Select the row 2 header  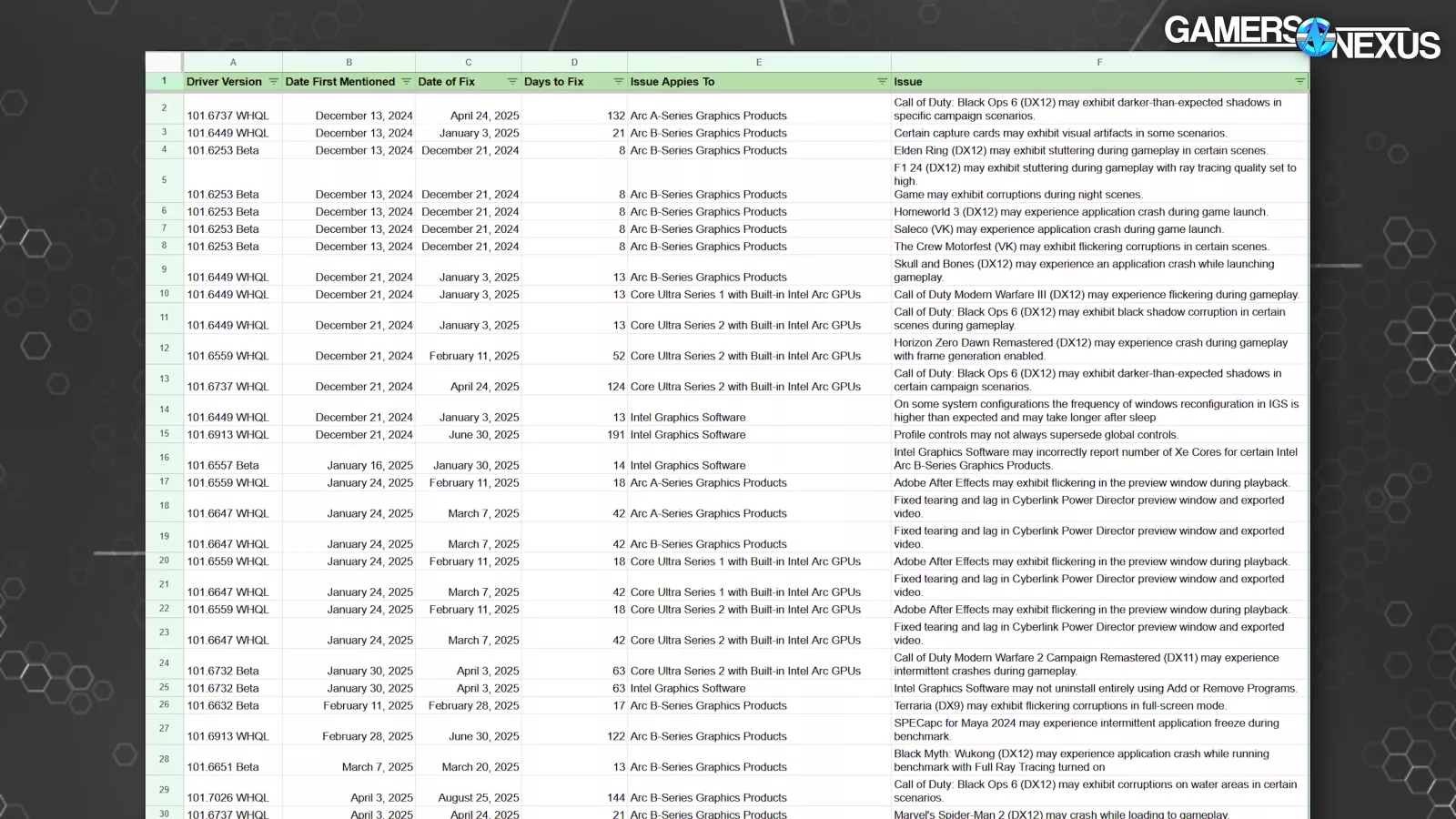pyautogui.click(x=165, y=107)
